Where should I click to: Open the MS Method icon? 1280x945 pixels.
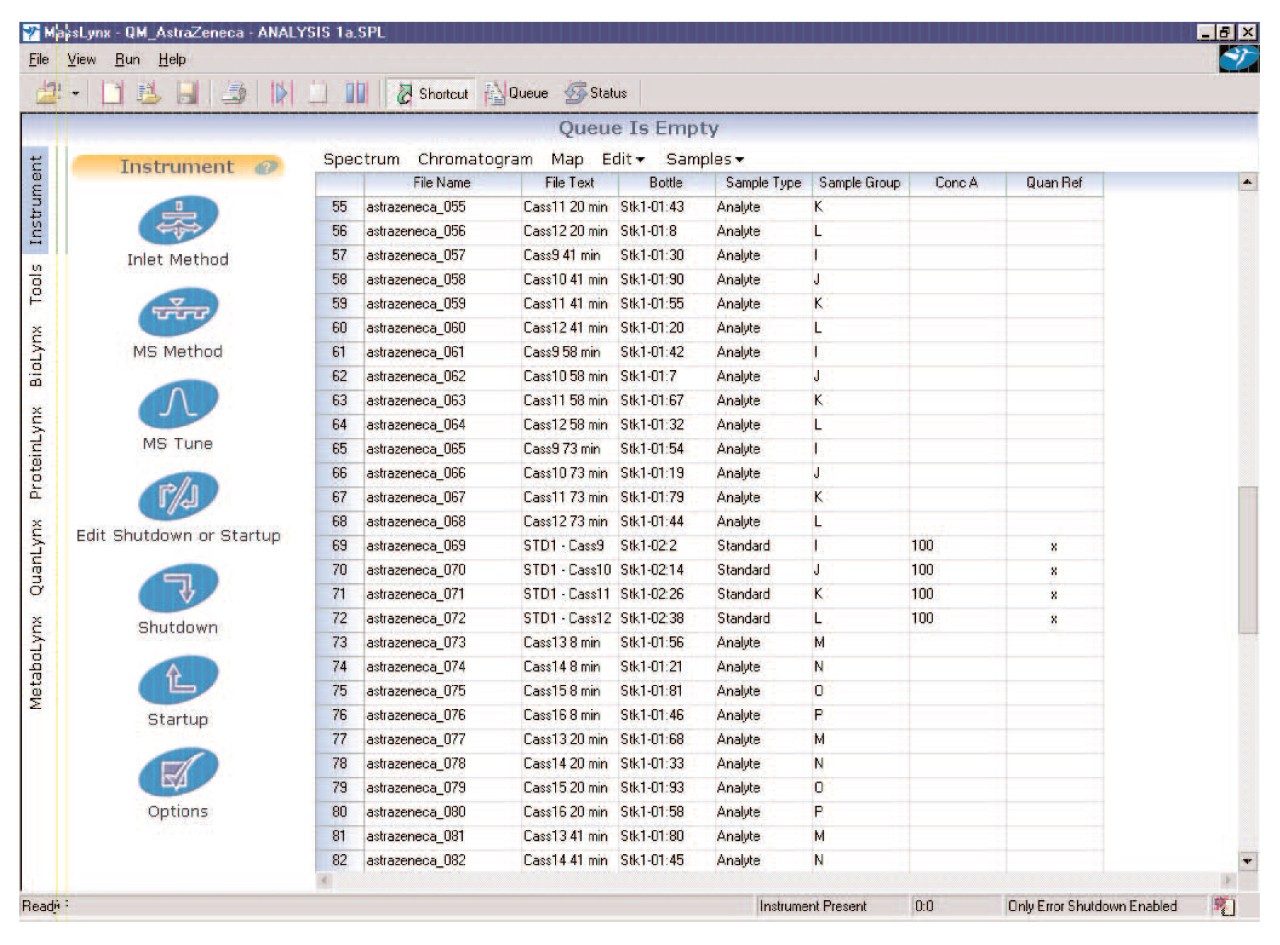tap(177, 312)
